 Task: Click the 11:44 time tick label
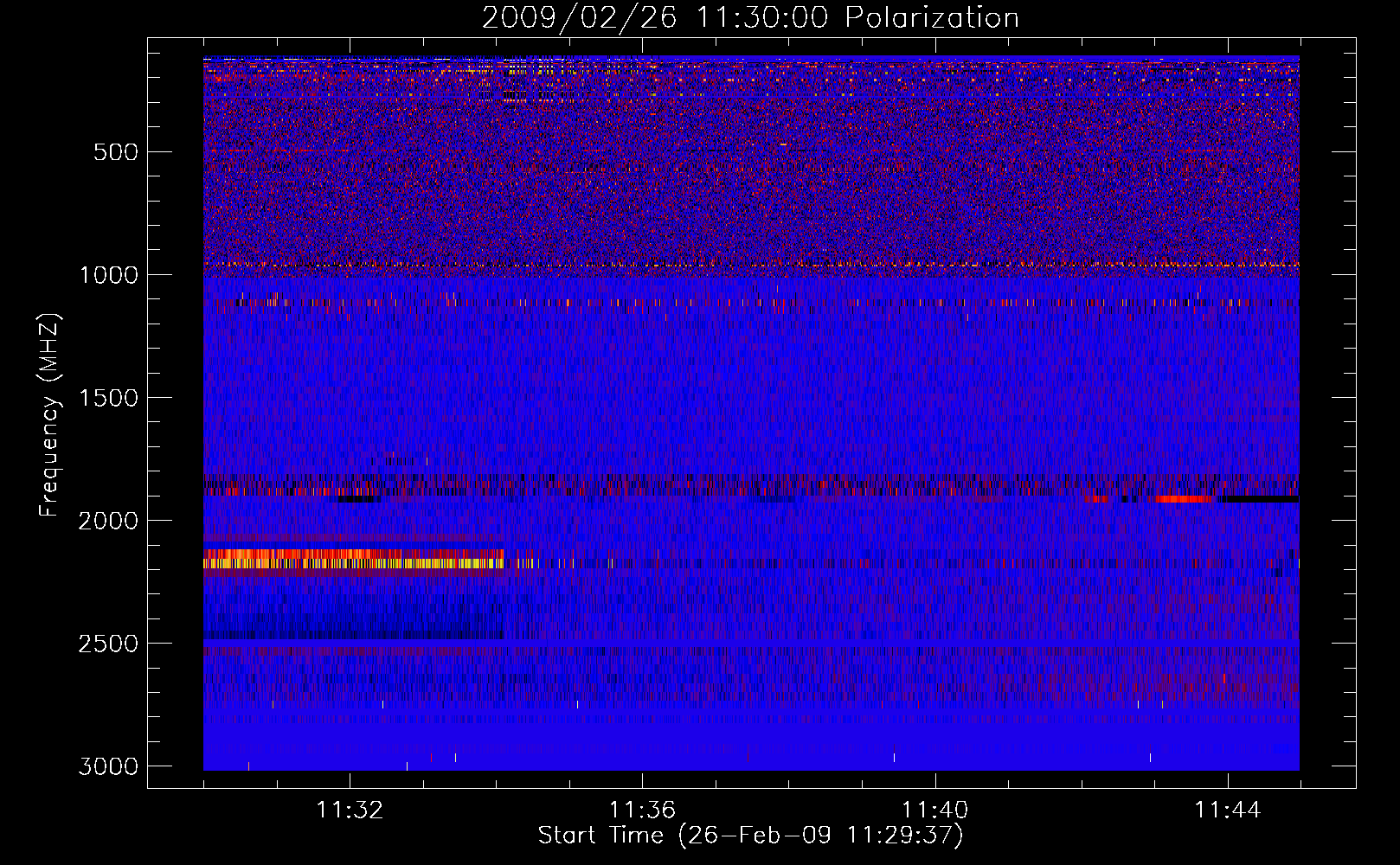tap(1228, 811)
